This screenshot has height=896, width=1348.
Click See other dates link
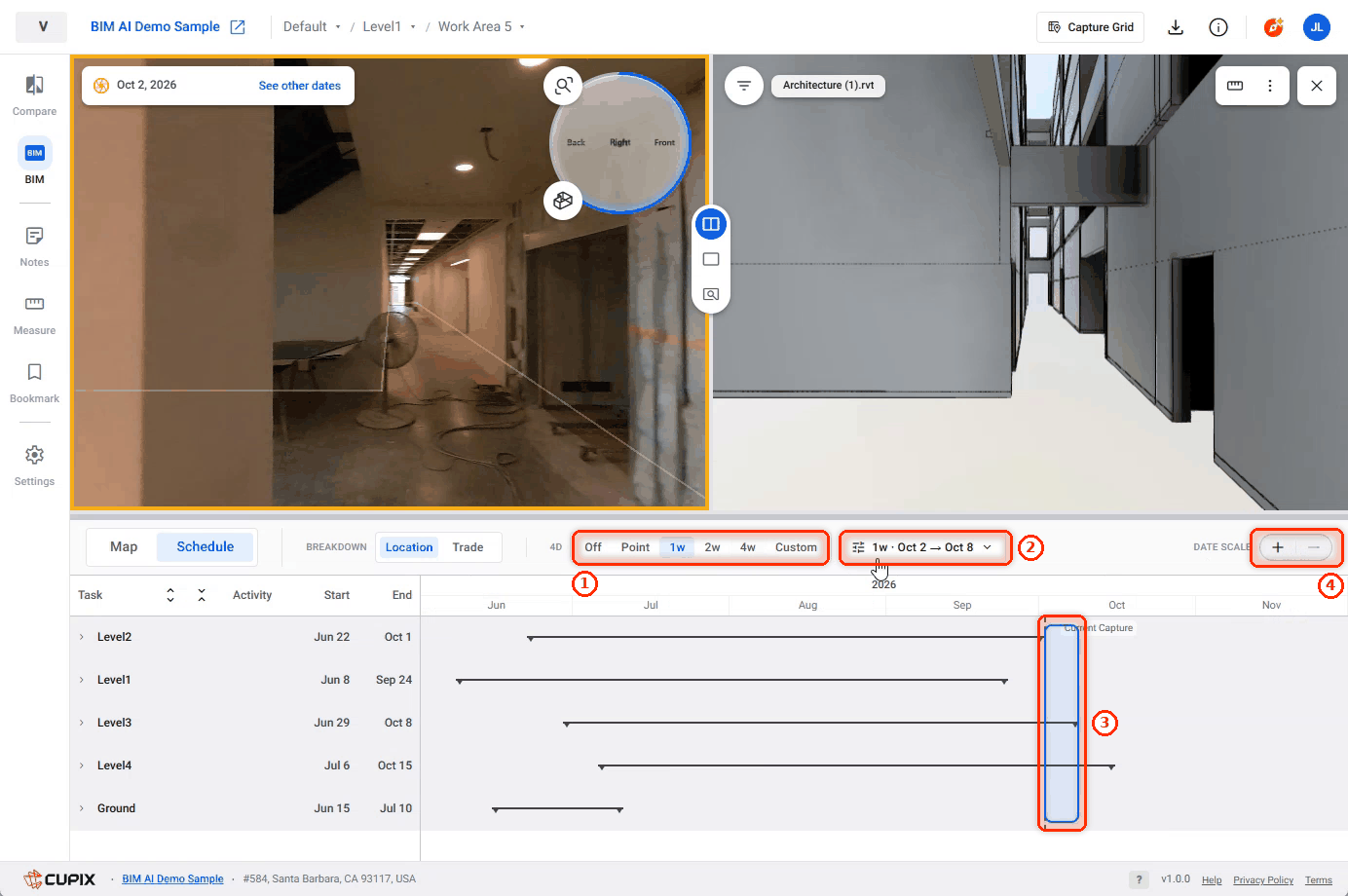coord(300,86)
